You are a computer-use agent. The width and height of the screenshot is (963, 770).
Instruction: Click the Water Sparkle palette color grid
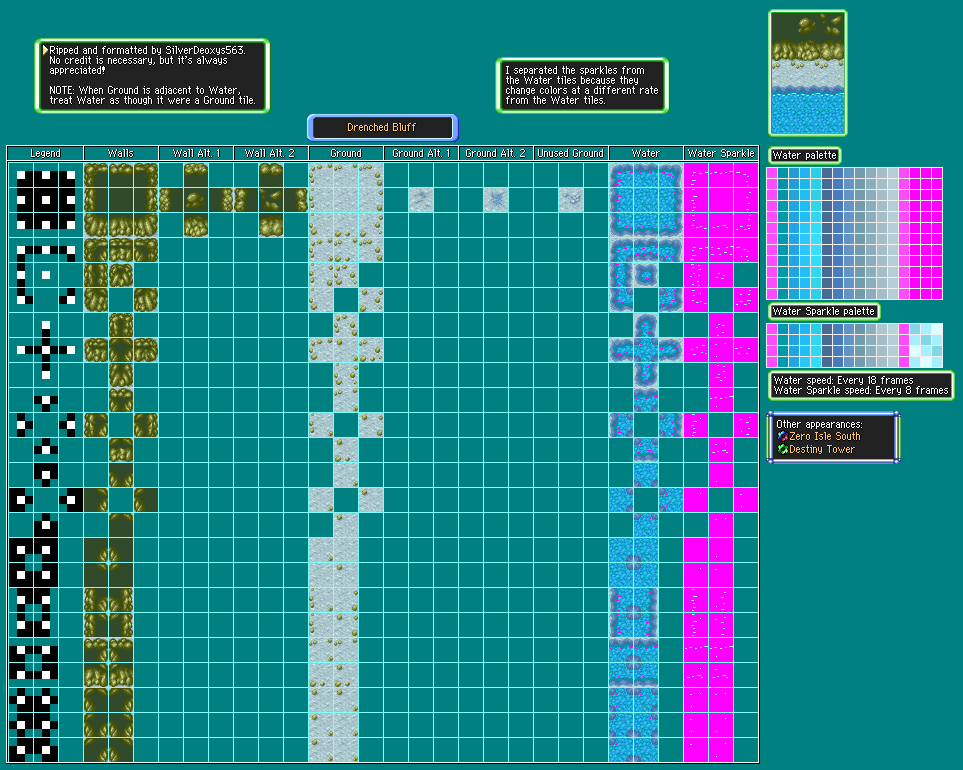tap(854, 345)
